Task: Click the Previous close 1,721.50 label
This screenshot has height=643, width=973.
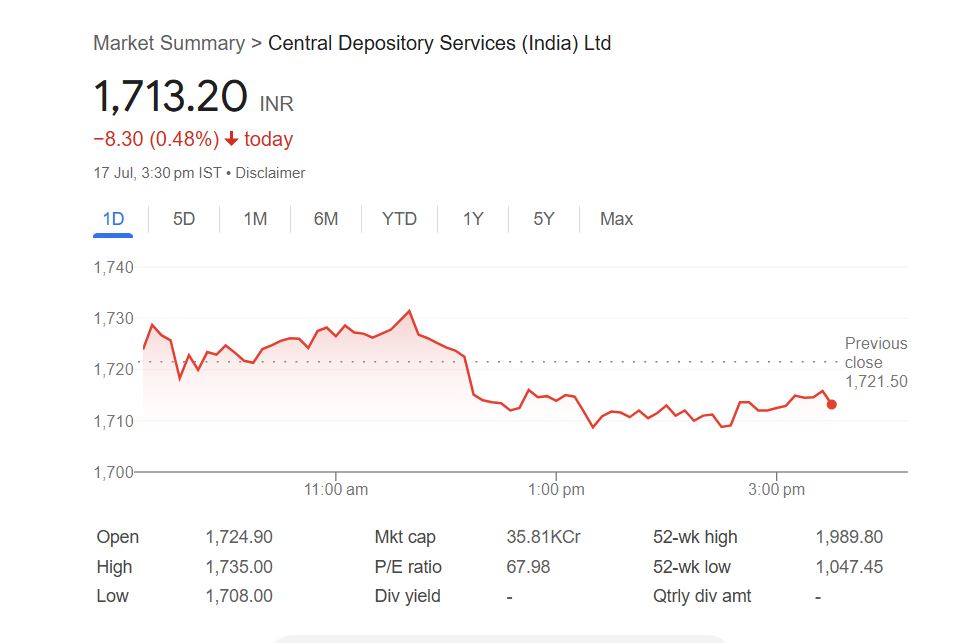Action: (x=875, y=362)
